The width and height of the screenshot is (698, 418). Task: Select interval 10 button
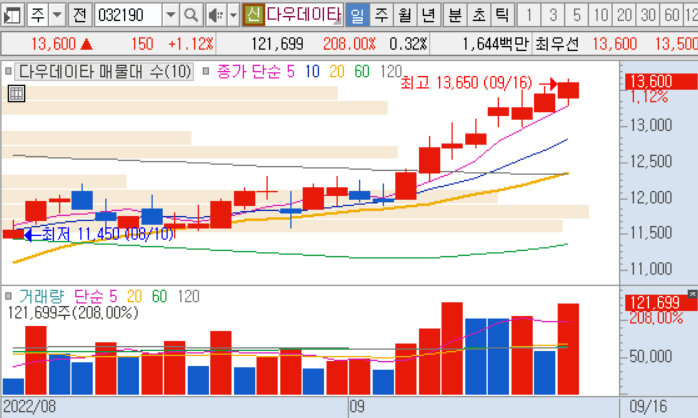(x=601, y=15)
